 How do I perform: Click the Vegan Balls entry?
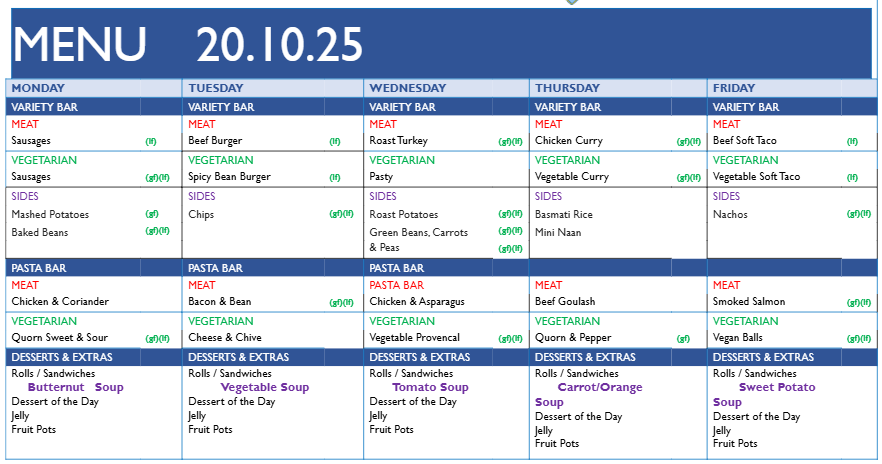click(739, 338)
